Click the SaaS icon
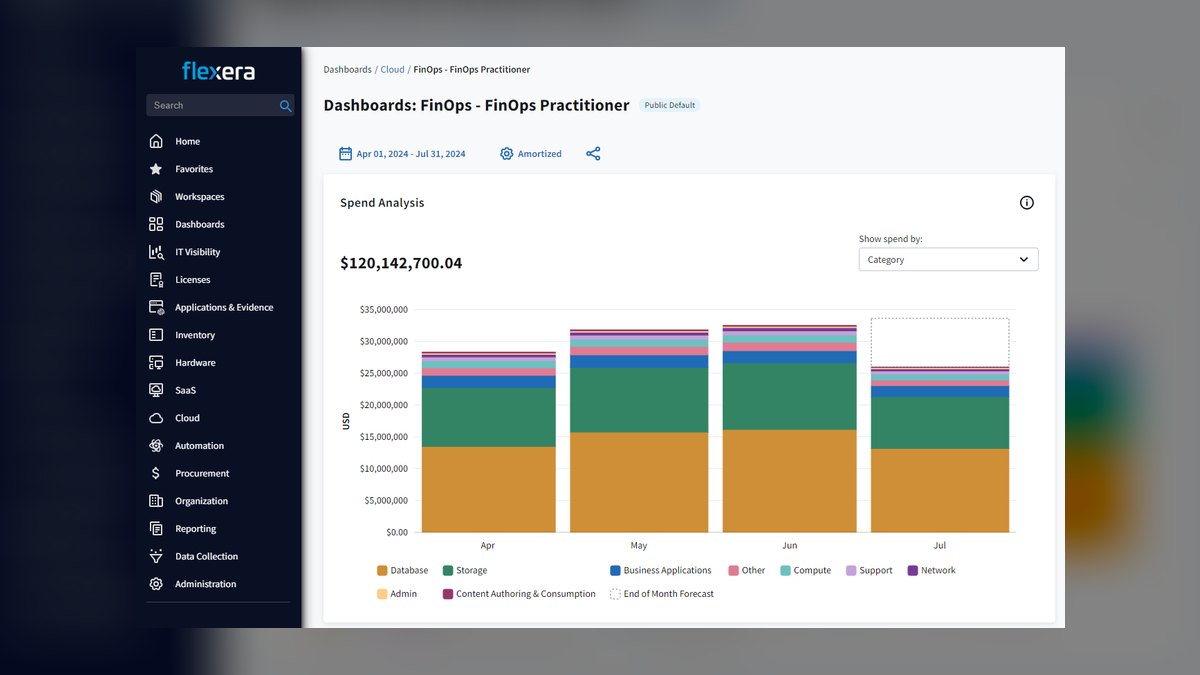 (156, 390)
